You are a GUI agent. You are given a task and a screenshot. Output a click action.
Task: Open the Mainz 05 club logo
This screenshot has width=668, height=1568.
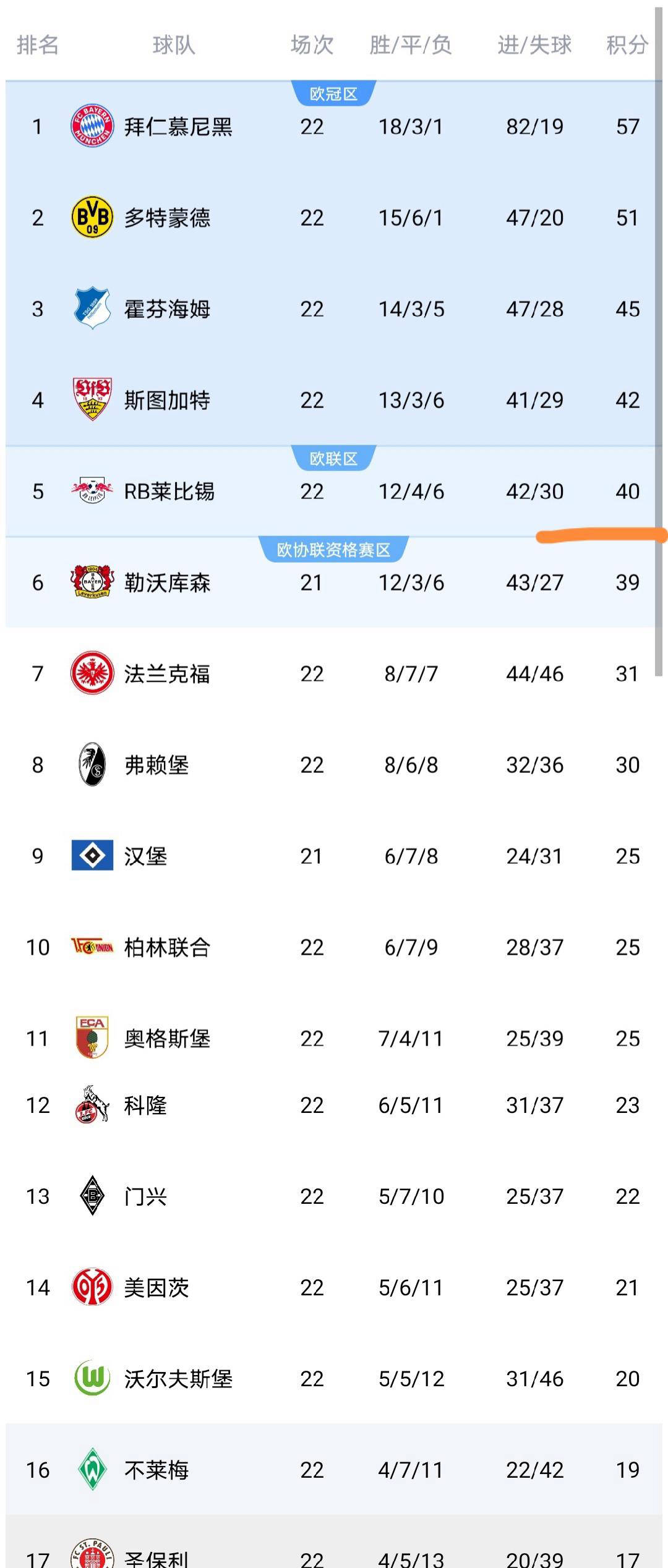click(x=92, y=1287)
